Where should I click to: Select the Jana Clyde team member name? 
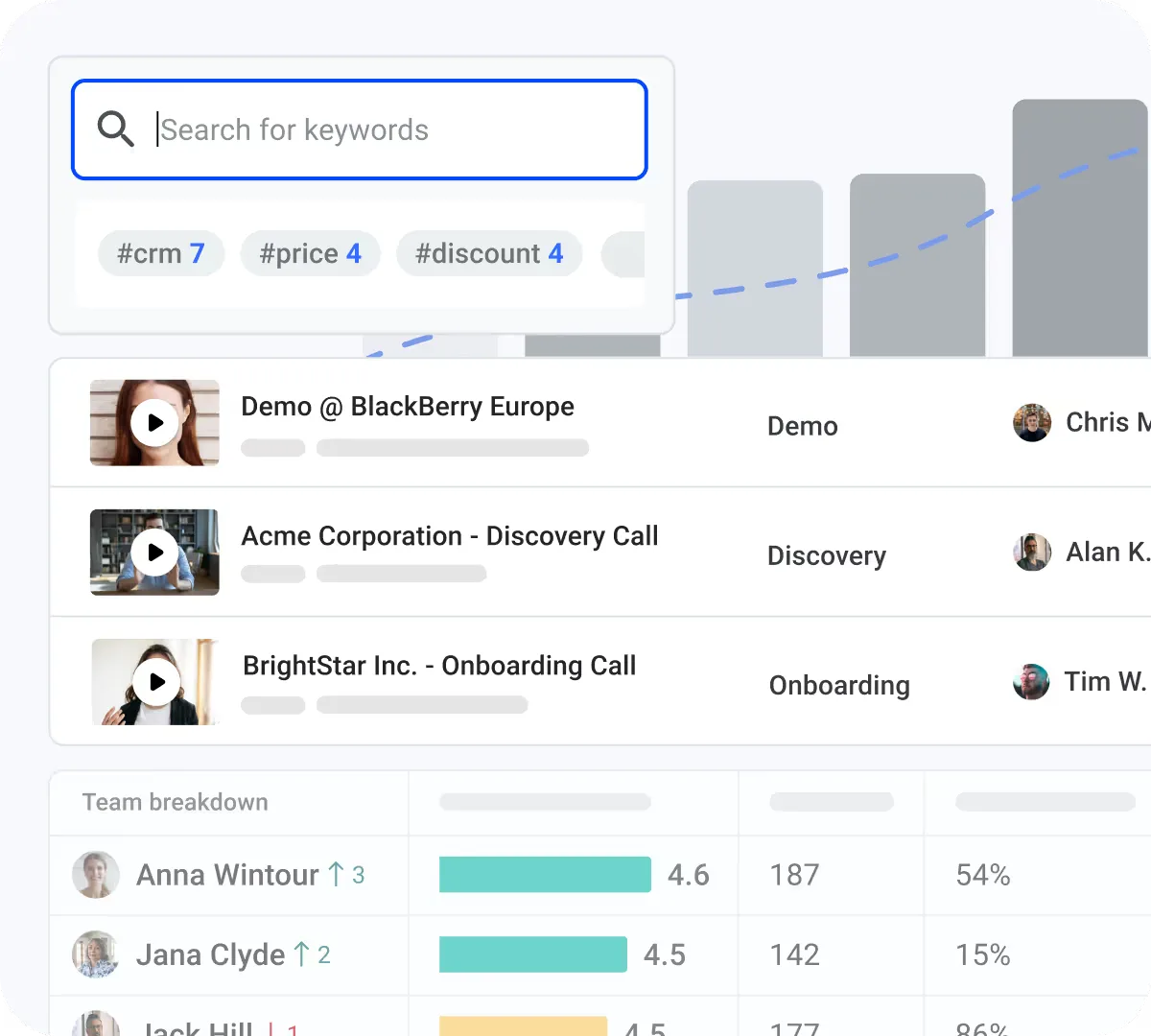[210, 954]
